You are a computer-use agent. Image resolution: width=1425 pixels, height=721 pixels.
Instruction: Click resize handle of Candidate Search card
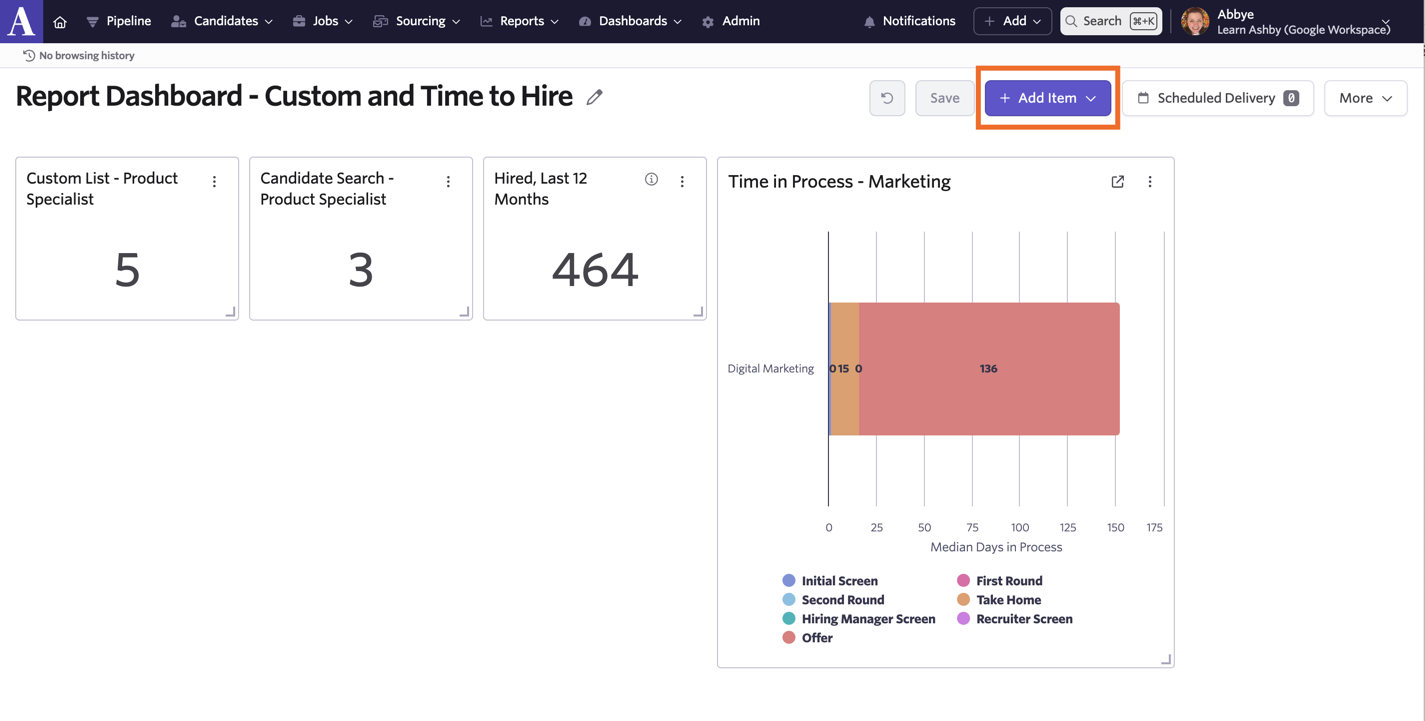point(464,312)
